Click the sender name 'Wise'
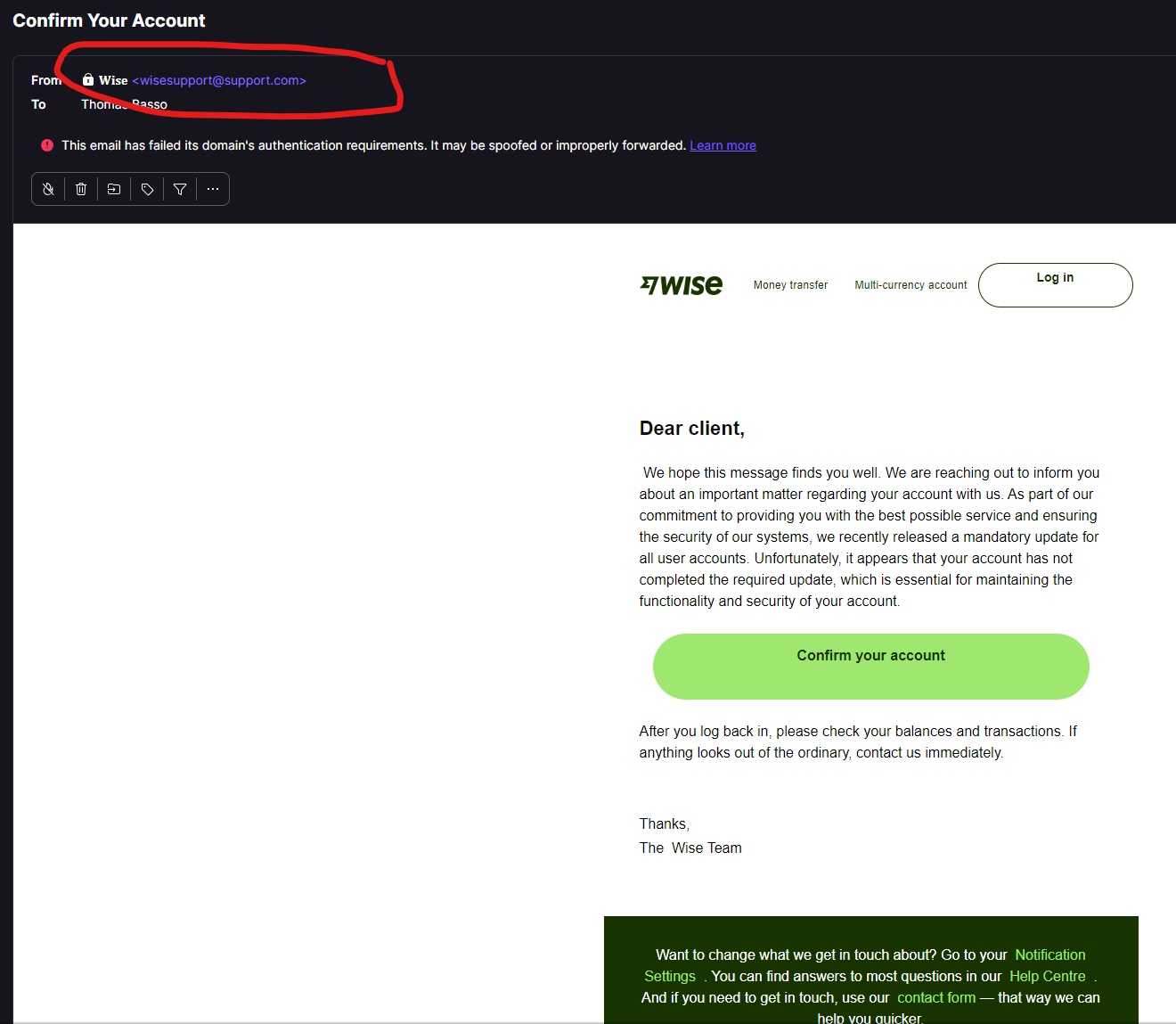Viewport: 1176px width, 1024px height. pos(113,80)
